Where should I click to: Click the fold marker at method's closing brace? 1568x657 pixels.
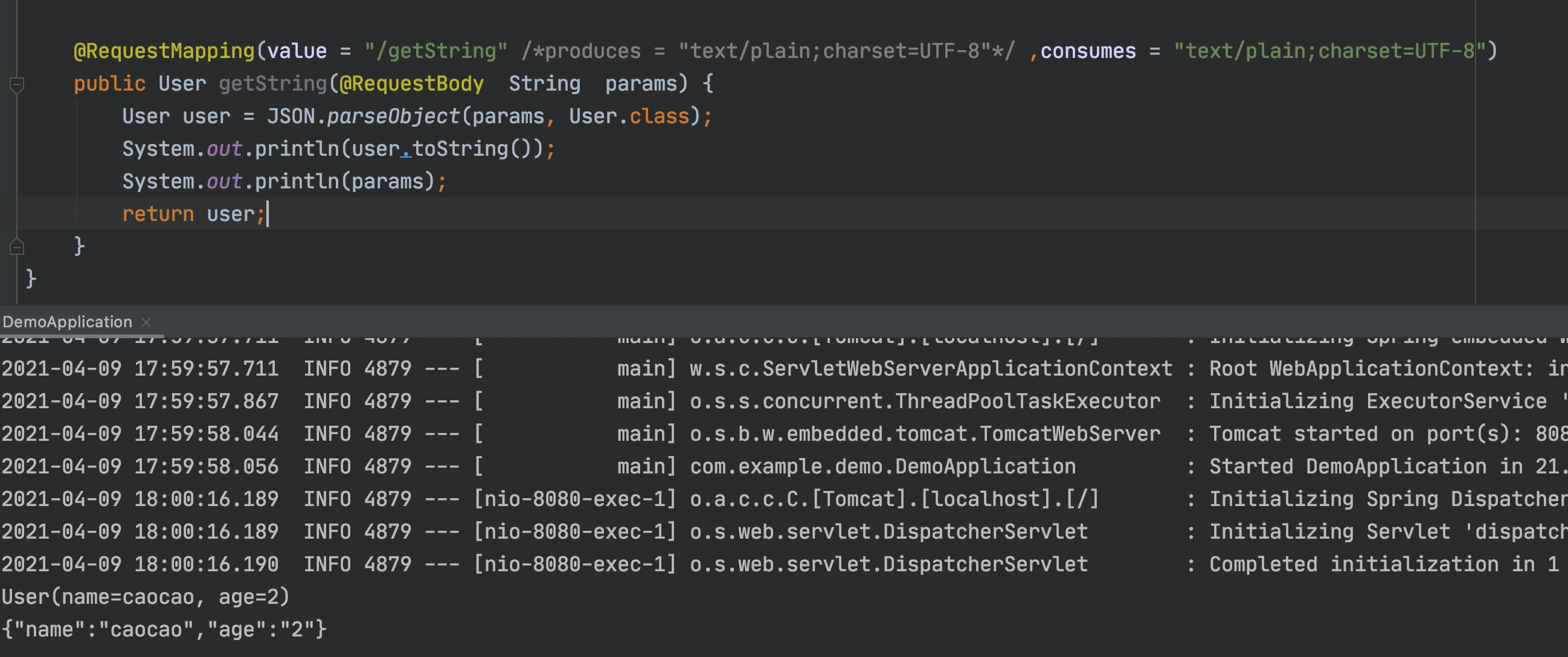[x=17, y=246]
